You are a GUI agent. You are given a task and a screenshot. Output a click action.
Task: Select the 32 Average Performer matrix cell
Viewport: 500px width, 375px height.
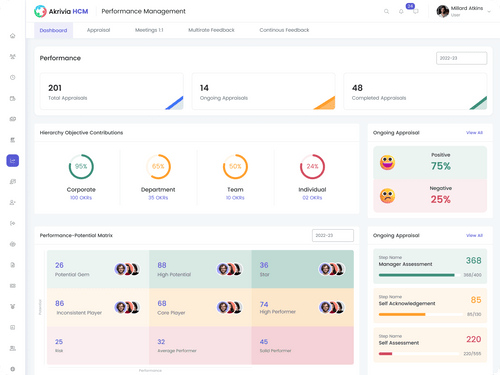coord(200,345)
